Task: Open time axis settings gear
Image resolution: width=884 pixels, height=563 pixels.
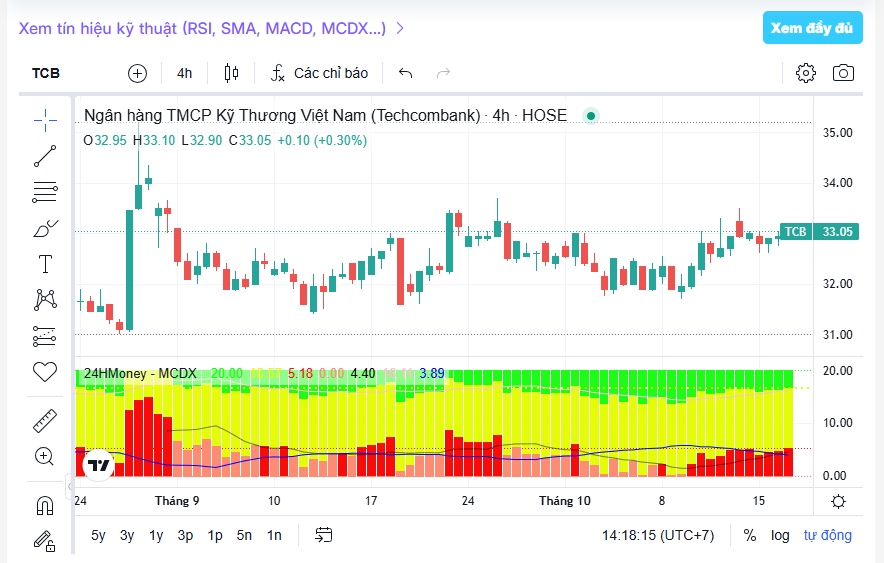Action: coord(838,502)
